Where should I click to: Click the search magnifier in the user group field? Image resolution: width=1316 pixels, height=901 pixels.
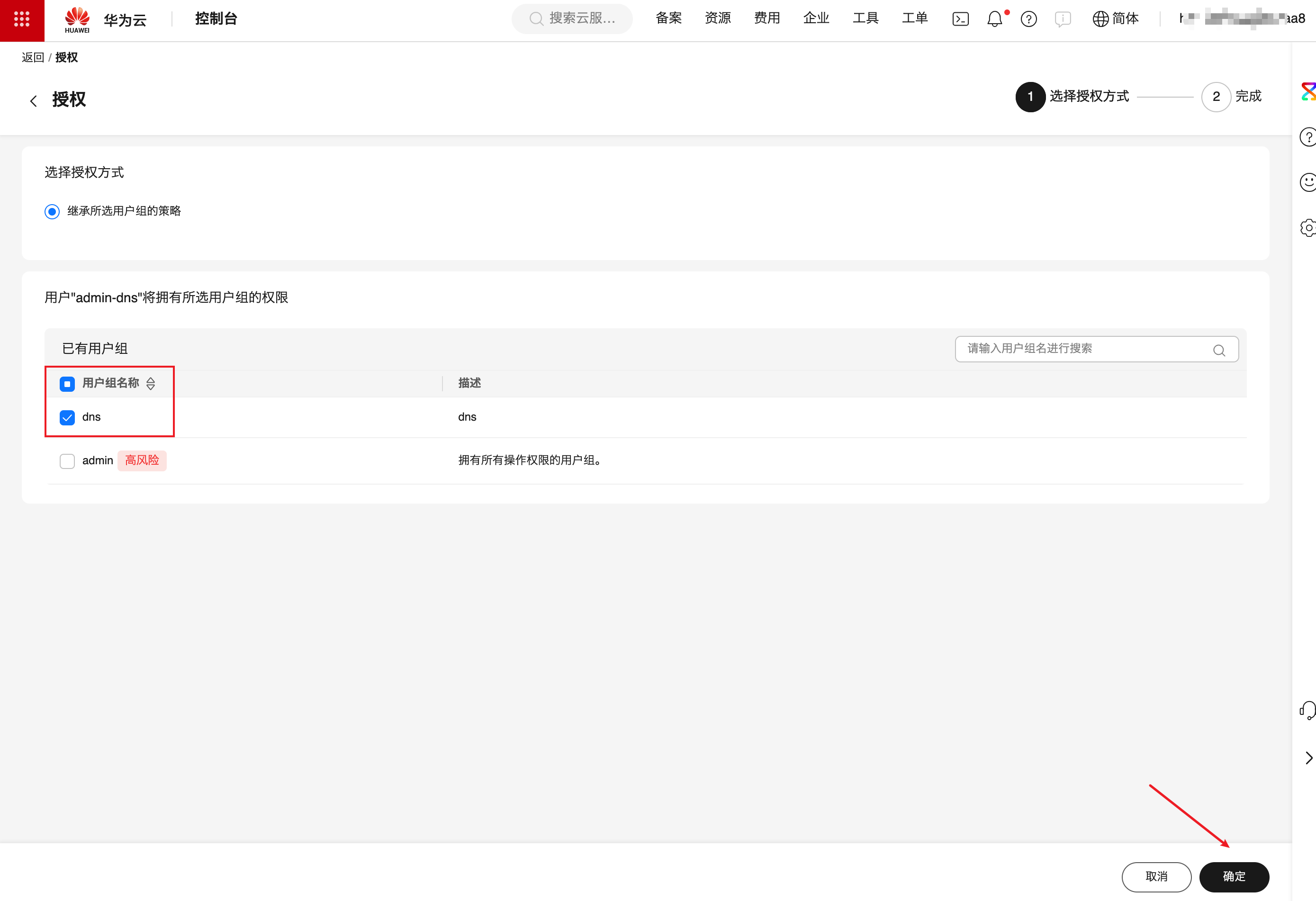pyautogui.click(x=1219, y=351)
